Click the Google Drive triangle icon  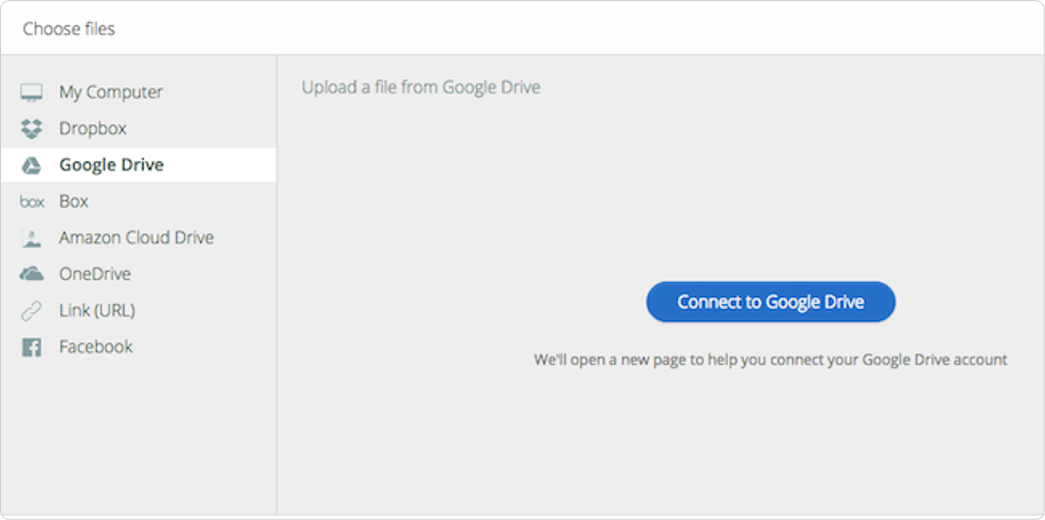(x=31, y=165)
